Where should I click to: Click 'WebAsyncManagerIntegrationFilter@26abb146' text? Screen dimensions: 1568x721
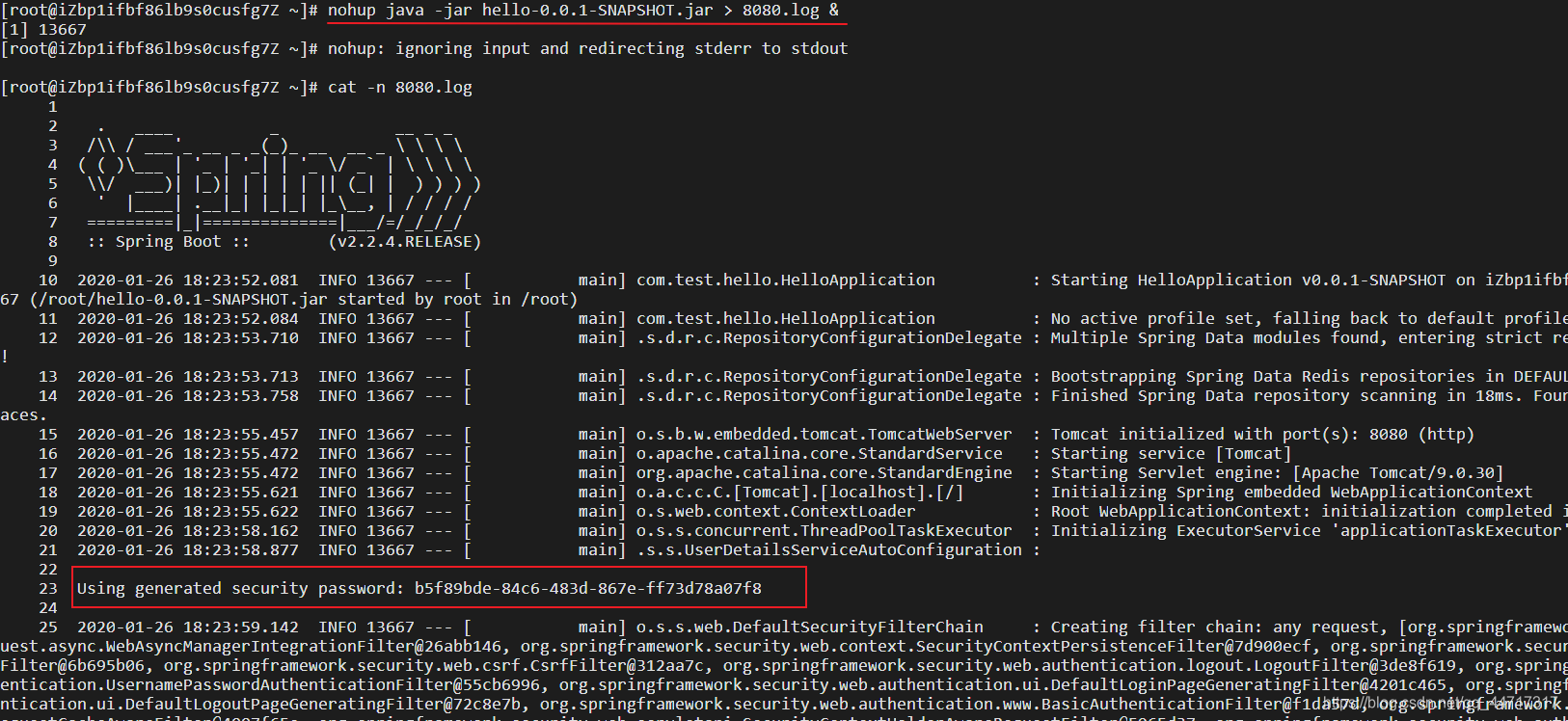coord(304,646)
